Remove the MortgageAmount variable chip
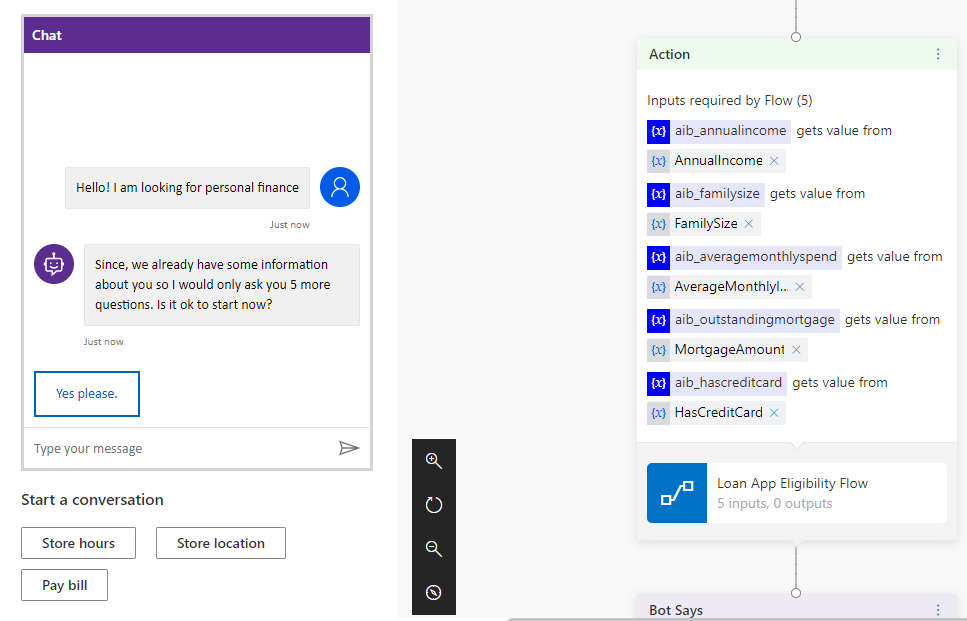 click(x=795, y=349)
